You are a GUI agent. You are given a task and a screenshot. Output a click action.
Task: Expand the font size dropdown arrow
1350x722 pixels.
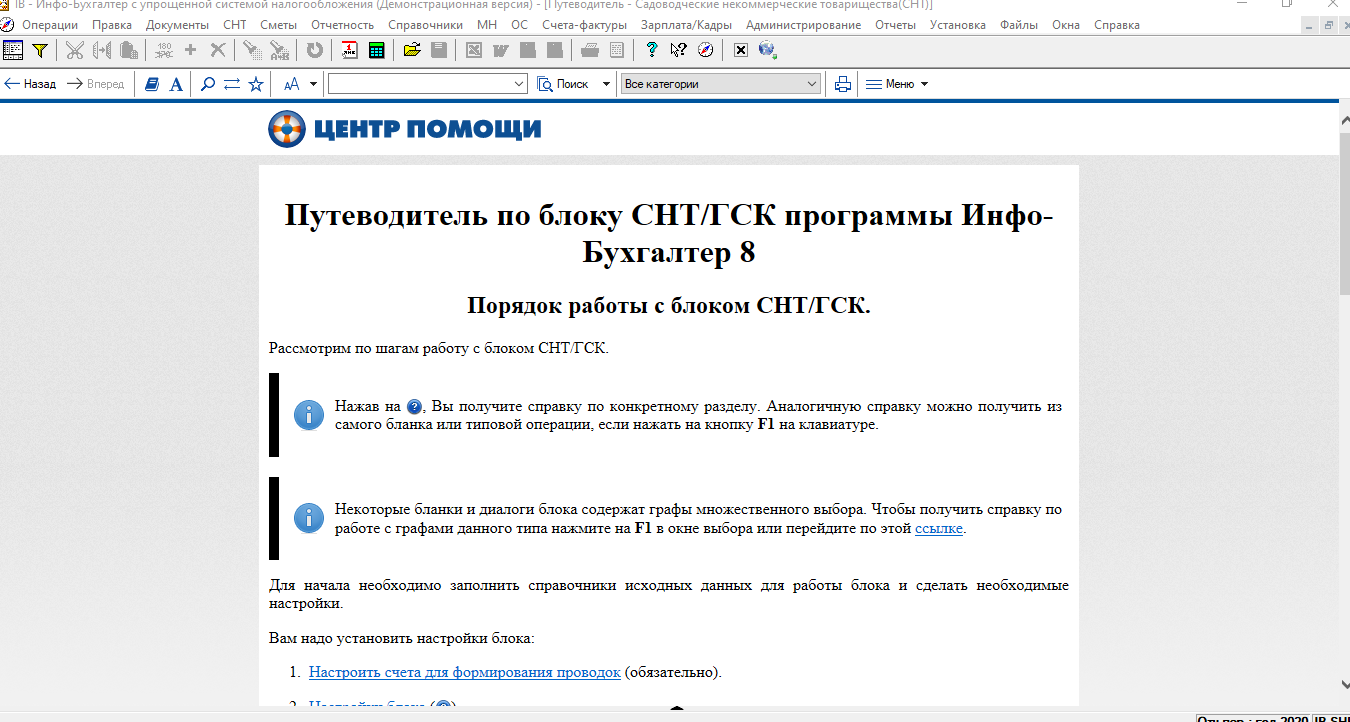pyautogui.click(x=313, y=84)
